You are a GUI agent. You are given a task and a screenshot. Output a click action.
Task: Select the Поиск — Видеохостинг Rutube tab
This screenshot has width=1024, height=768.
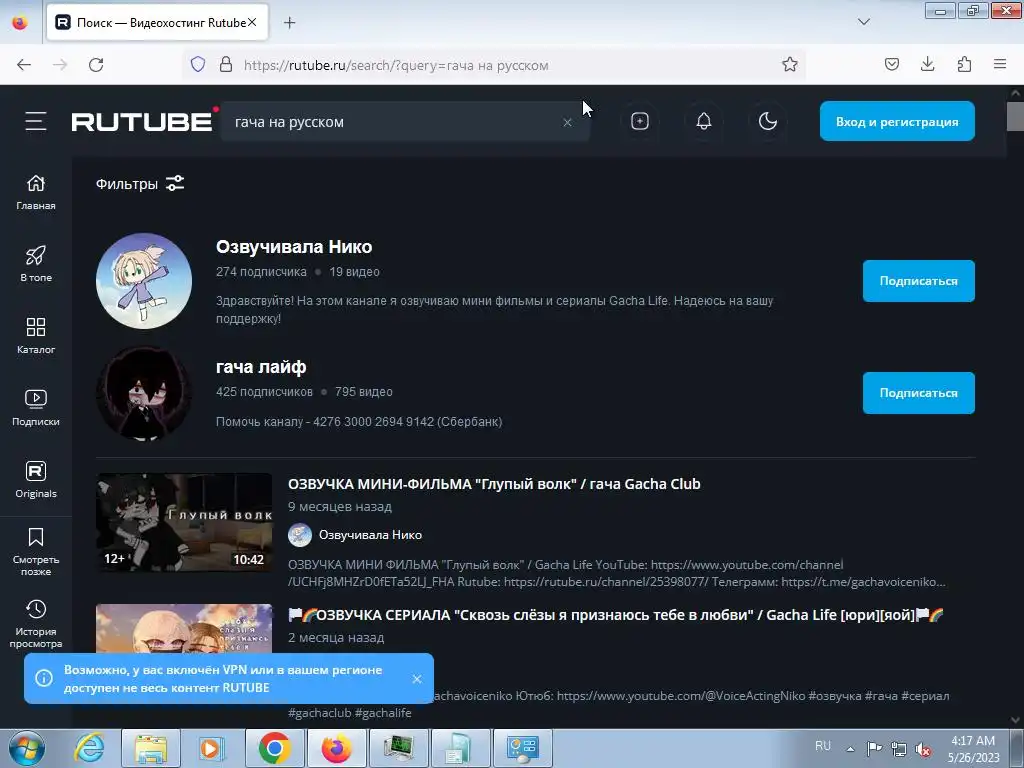pyautogui.click(x=157, y=23)
